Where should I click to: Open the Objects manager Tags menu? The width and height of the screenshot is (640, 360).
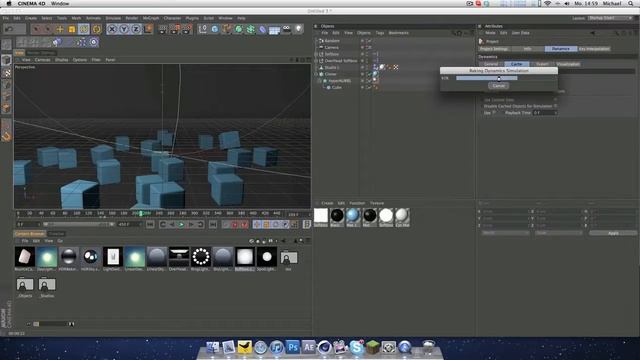tap(380, 33)
